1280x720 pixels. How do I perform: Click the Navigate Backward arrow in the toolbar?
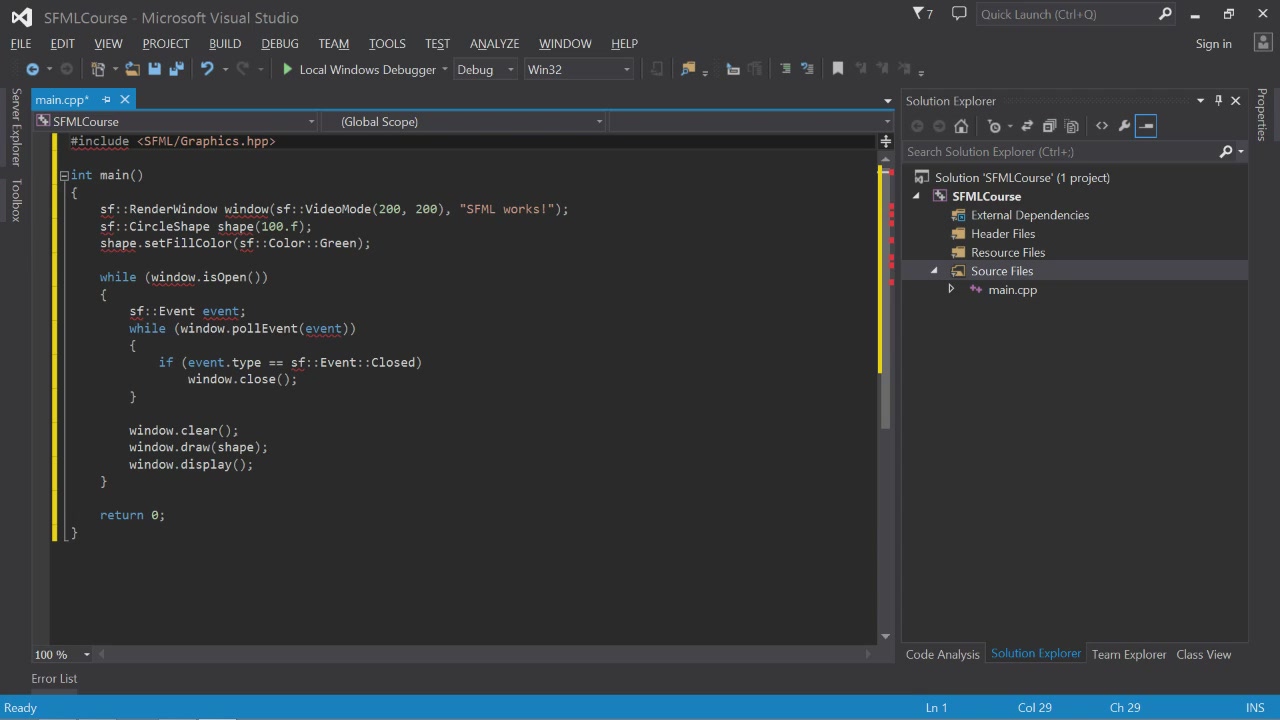click(x=32, y=69)
